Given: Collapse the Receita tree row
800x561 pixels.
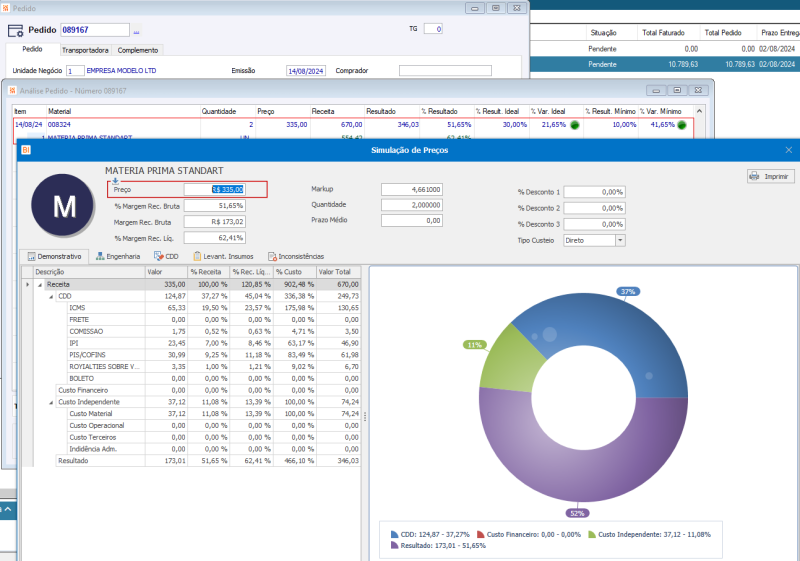Looking at the screenshot, I should point(38,284).
